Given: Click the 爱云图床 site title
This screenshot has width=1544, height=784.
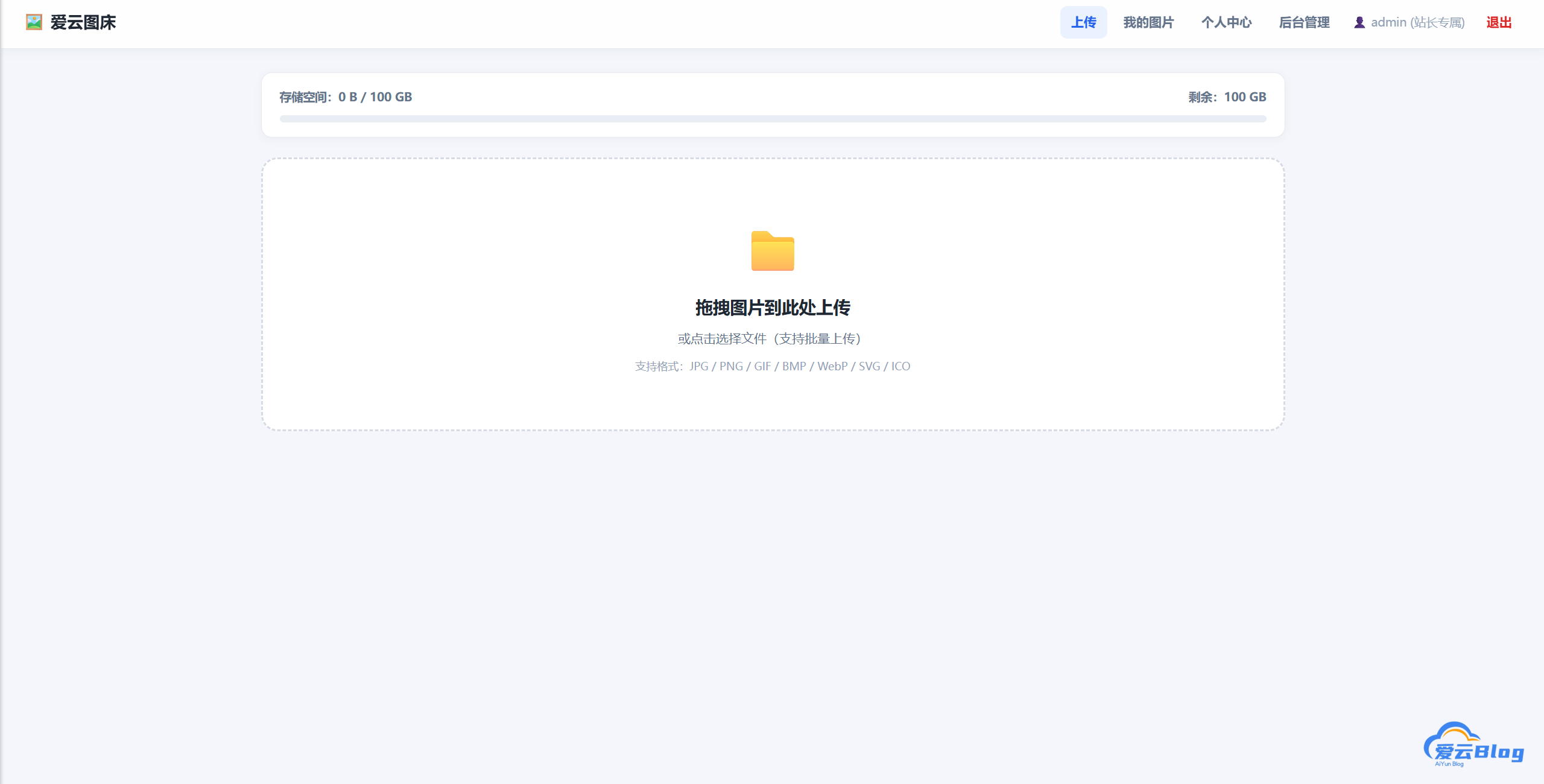Looking at the screenshot, I should click(83, 22).
